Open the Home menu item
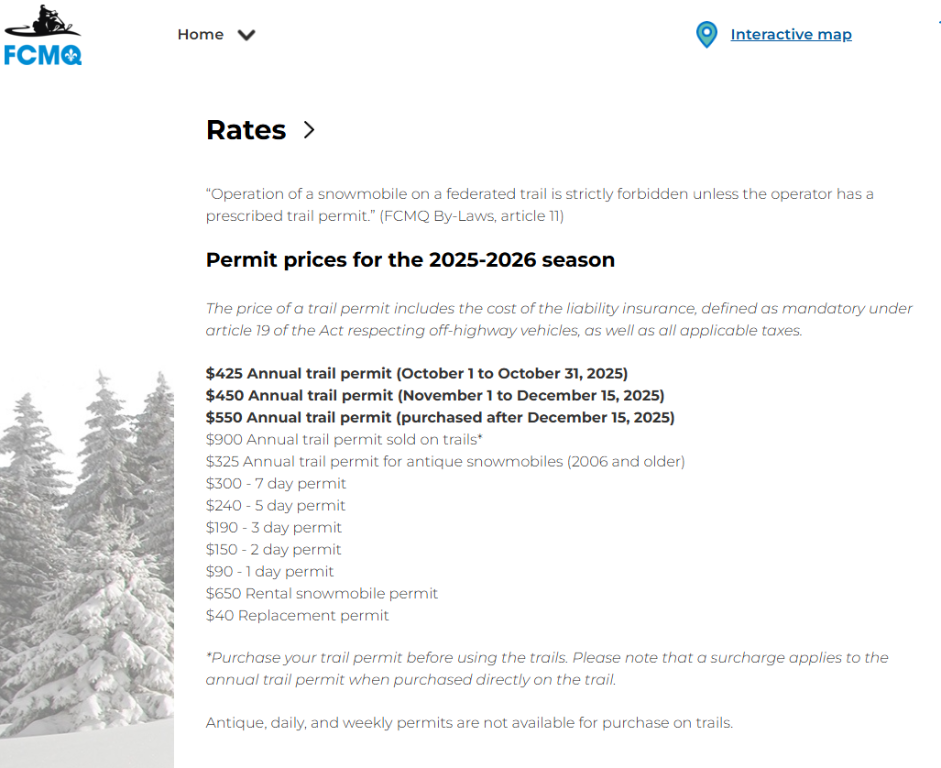This screenshot has height=768, width=941. click(200, 34)
